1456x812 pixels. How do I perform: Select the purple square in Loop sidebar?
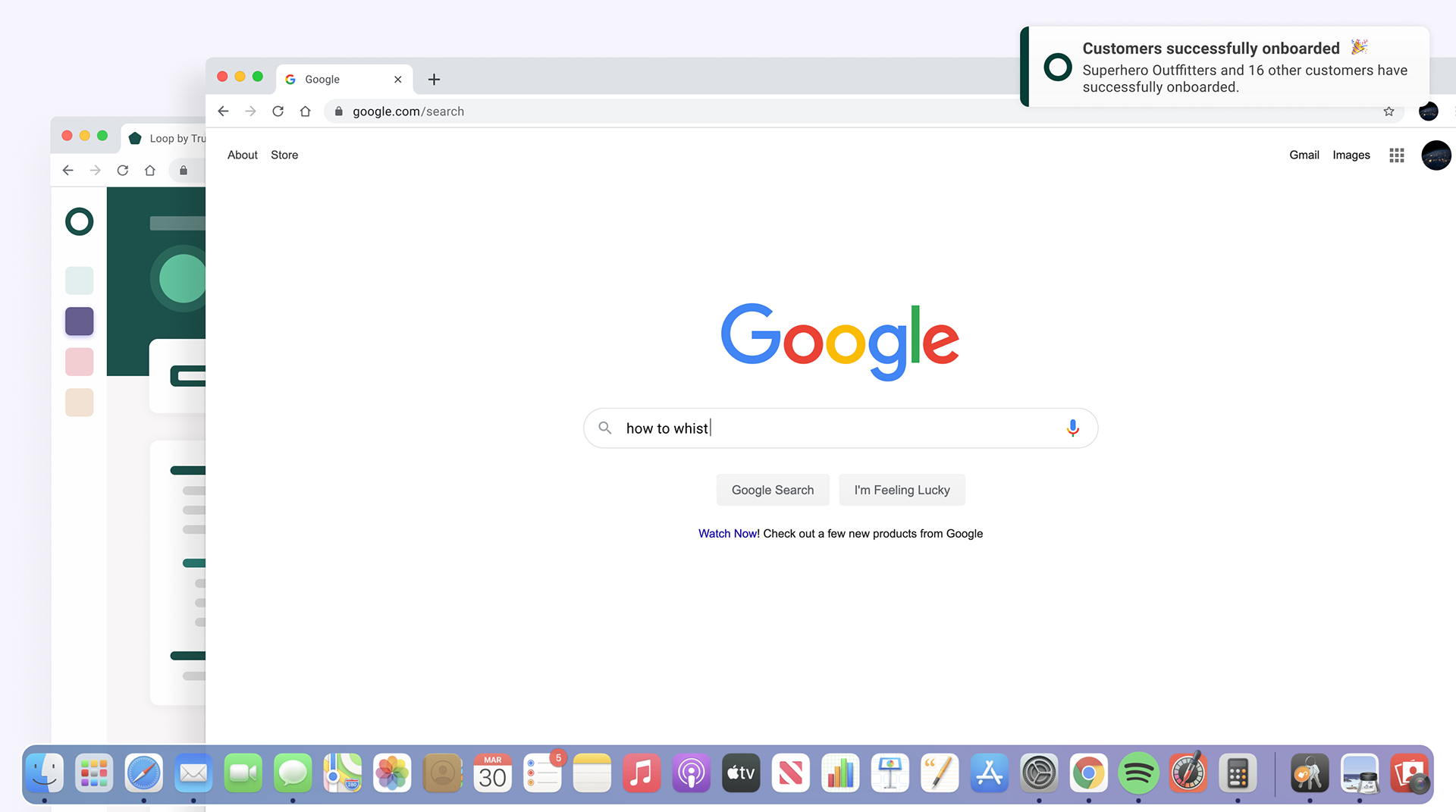point(80,321)
